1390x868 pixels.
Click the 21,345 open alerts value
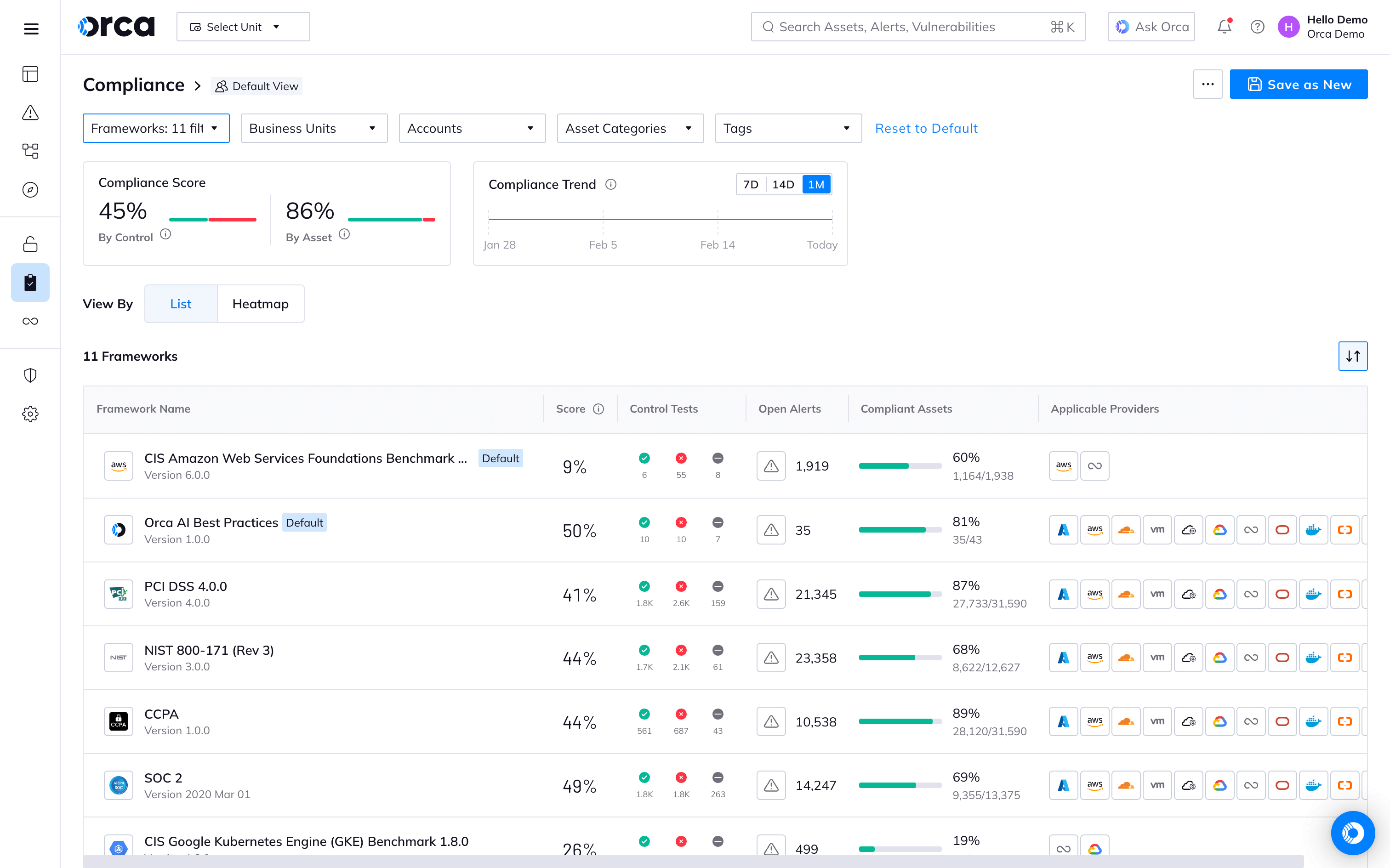pos(815,594)
